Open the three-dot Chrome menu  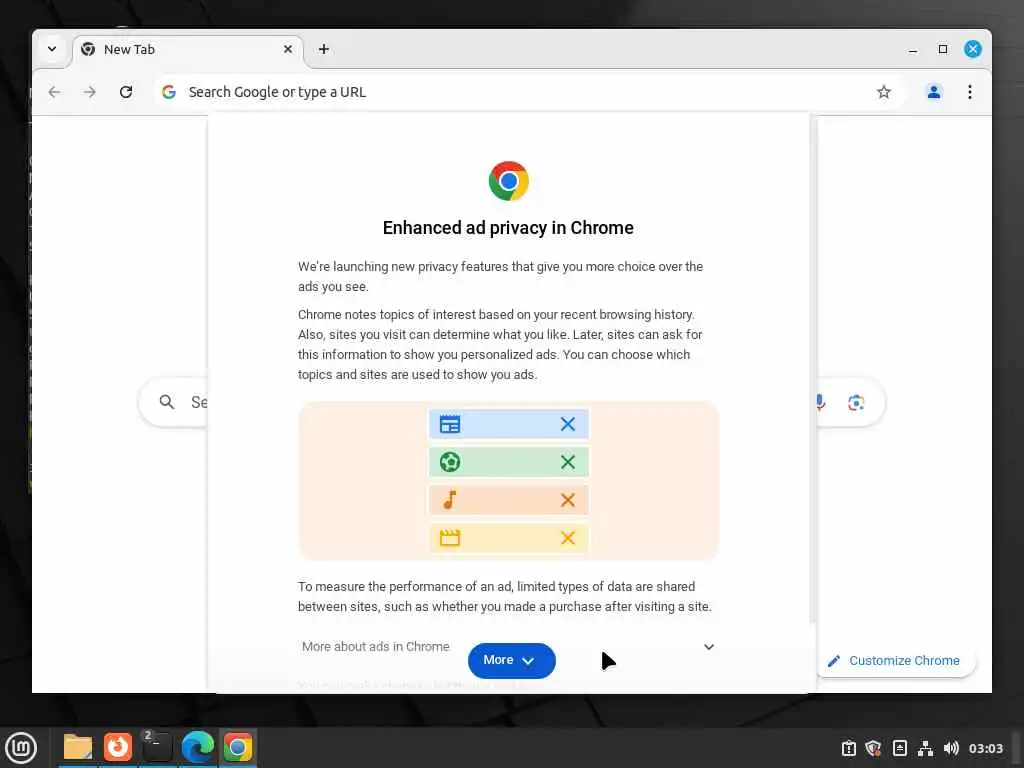[970, 92]
